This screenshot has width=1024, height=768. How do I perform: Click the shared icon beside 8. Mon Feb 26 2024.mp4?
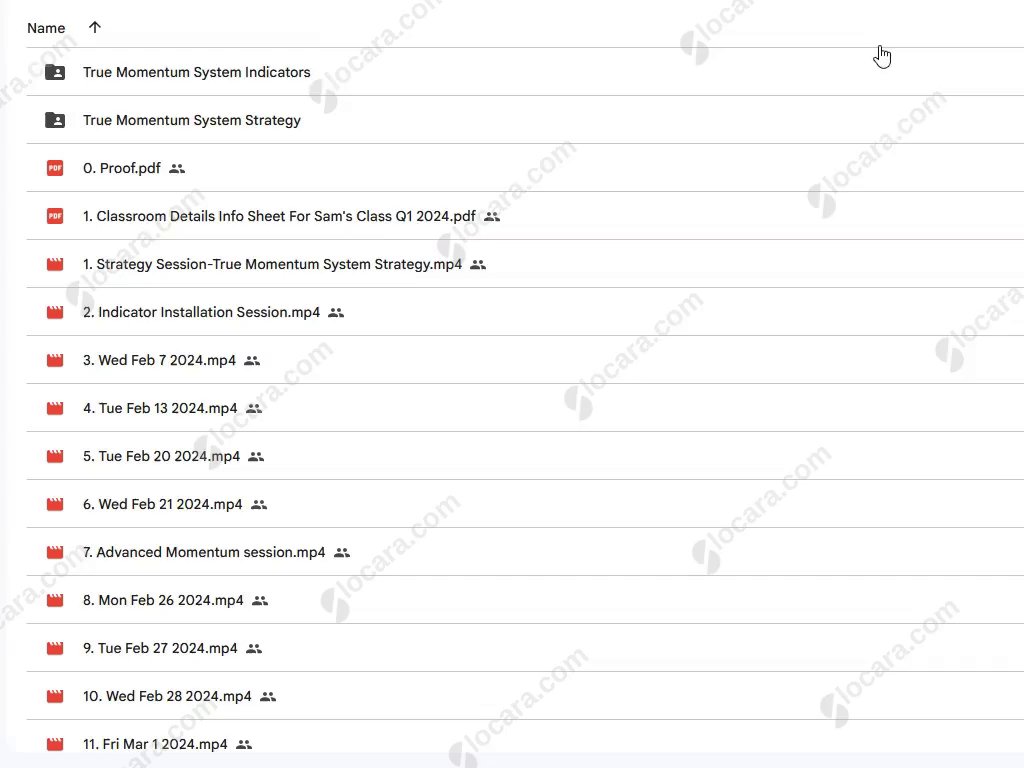pyautogui.click(x=260, y=601)
